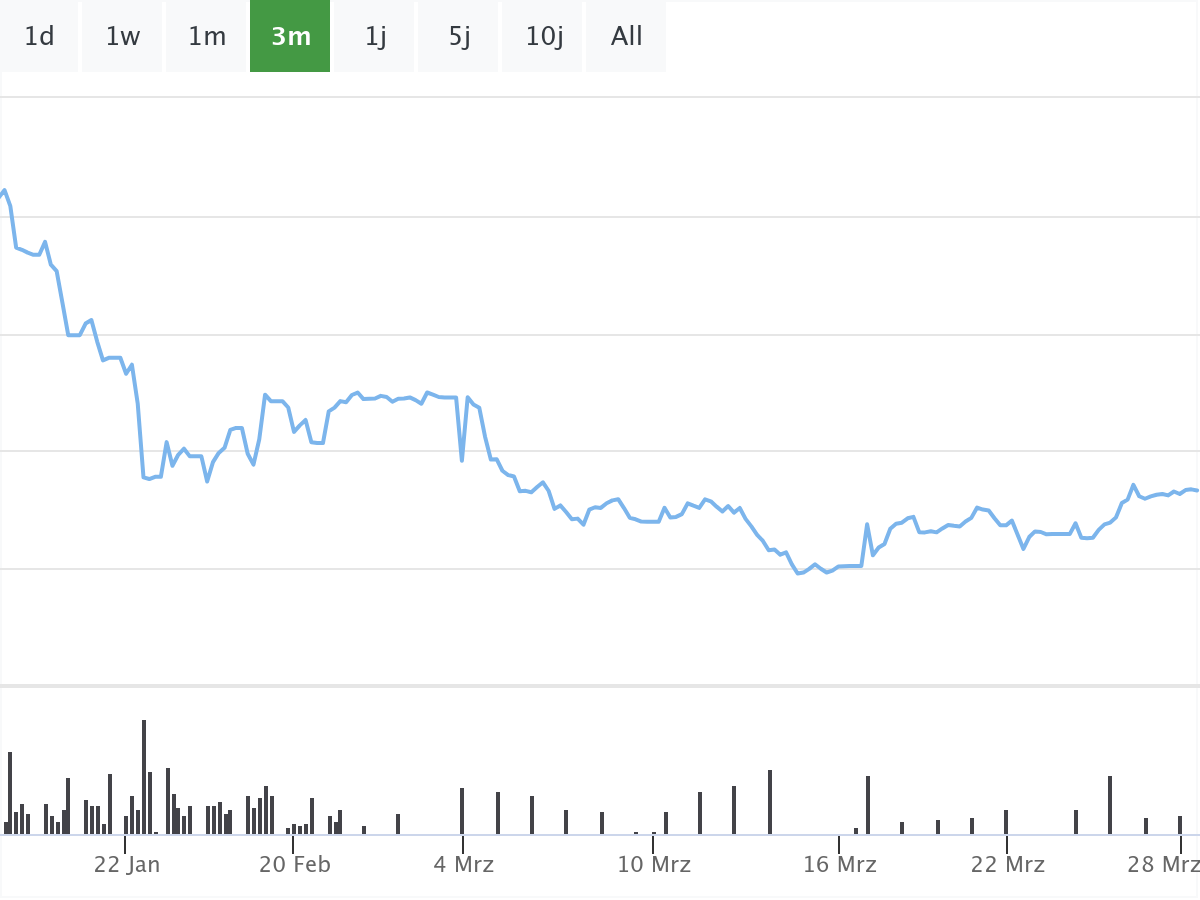This screenshot has height=900, width=1200.
Task: Select the 4 Mrz axis label
Action: click(x=463, y=864)
